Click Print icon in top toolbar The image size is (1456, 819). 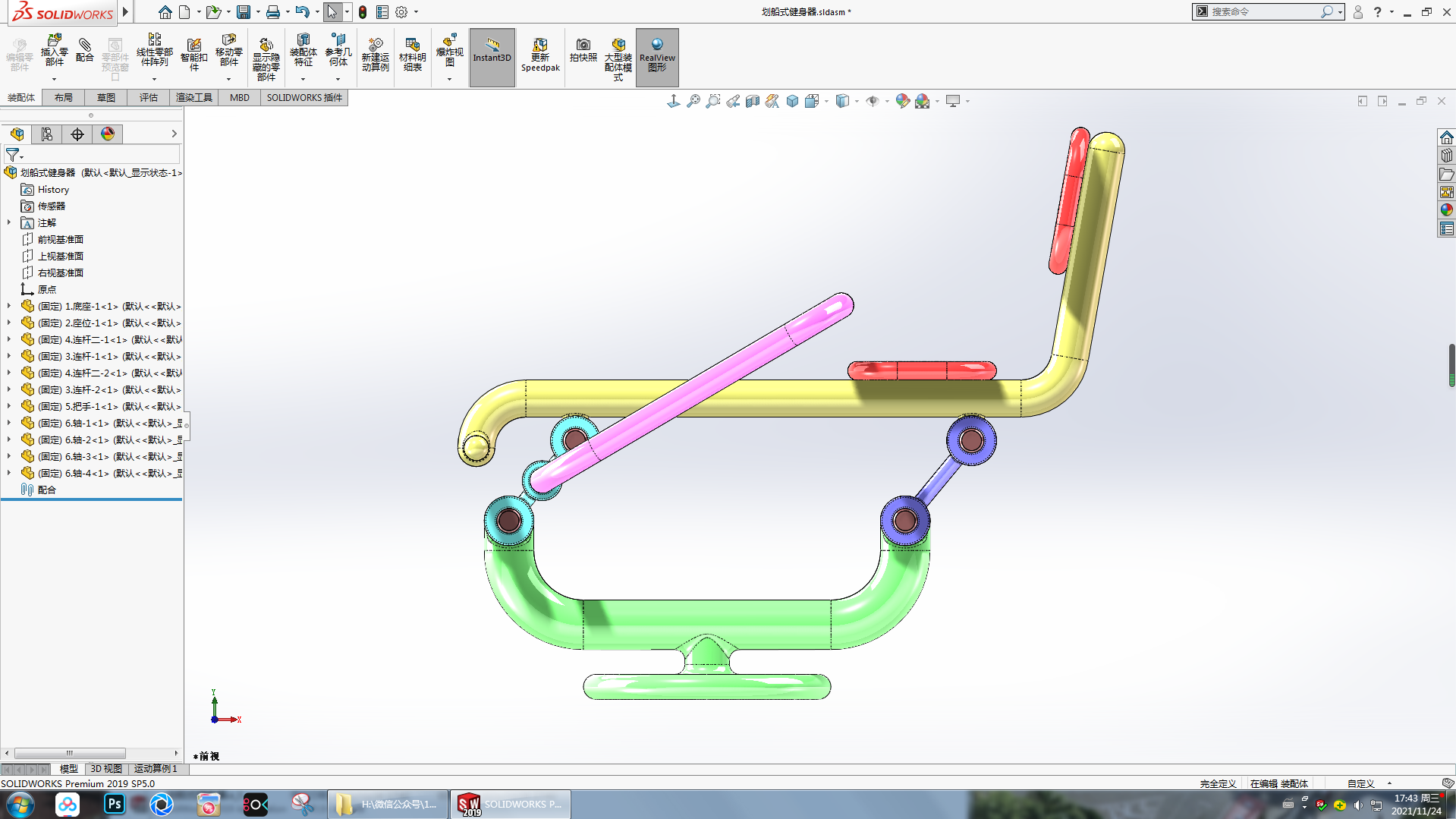[x=273, y=12]
